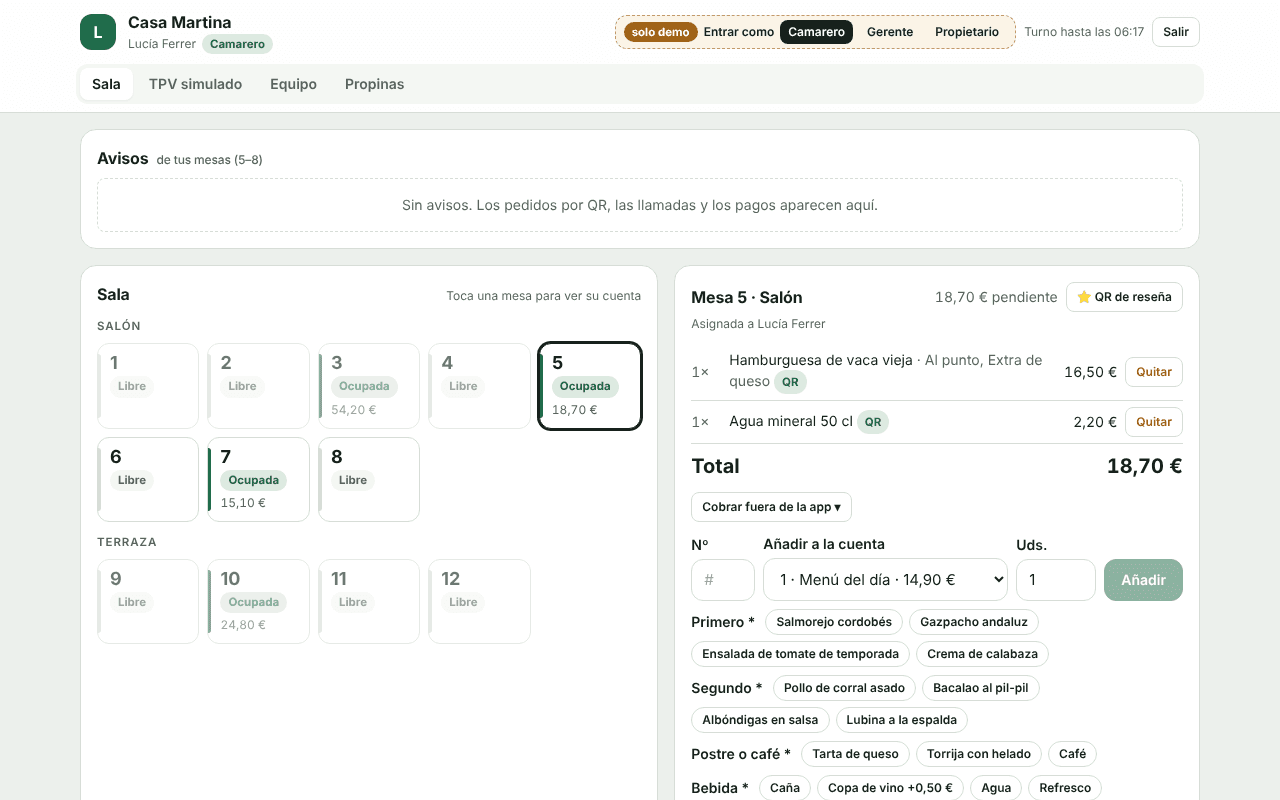
Task: Choose Lubina a la espalda
Action: [x=902, y=720]
